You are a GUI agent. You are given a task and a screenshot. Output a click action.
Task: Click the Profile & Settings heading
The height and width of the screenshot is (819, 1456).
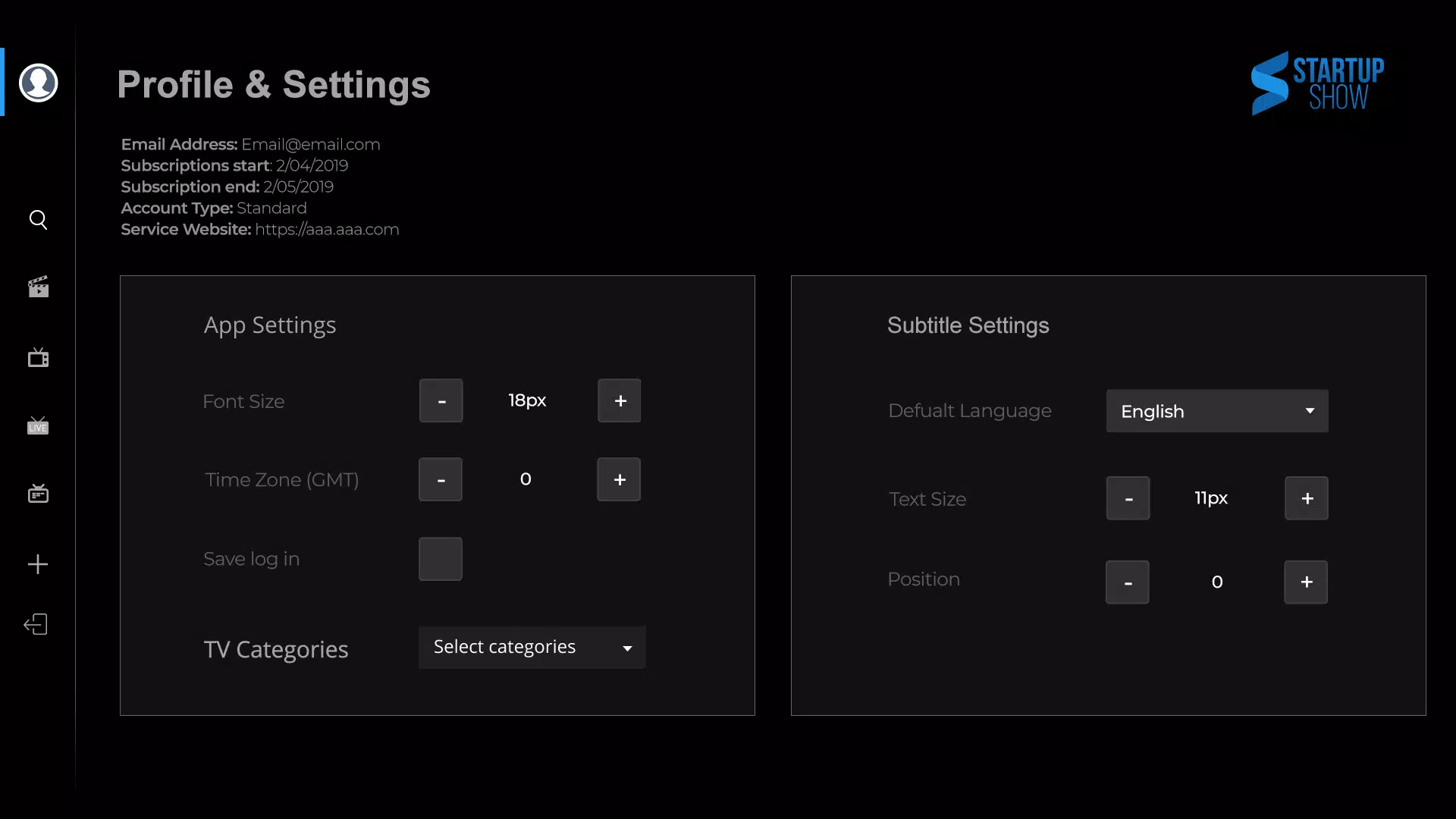pos(274,85)
